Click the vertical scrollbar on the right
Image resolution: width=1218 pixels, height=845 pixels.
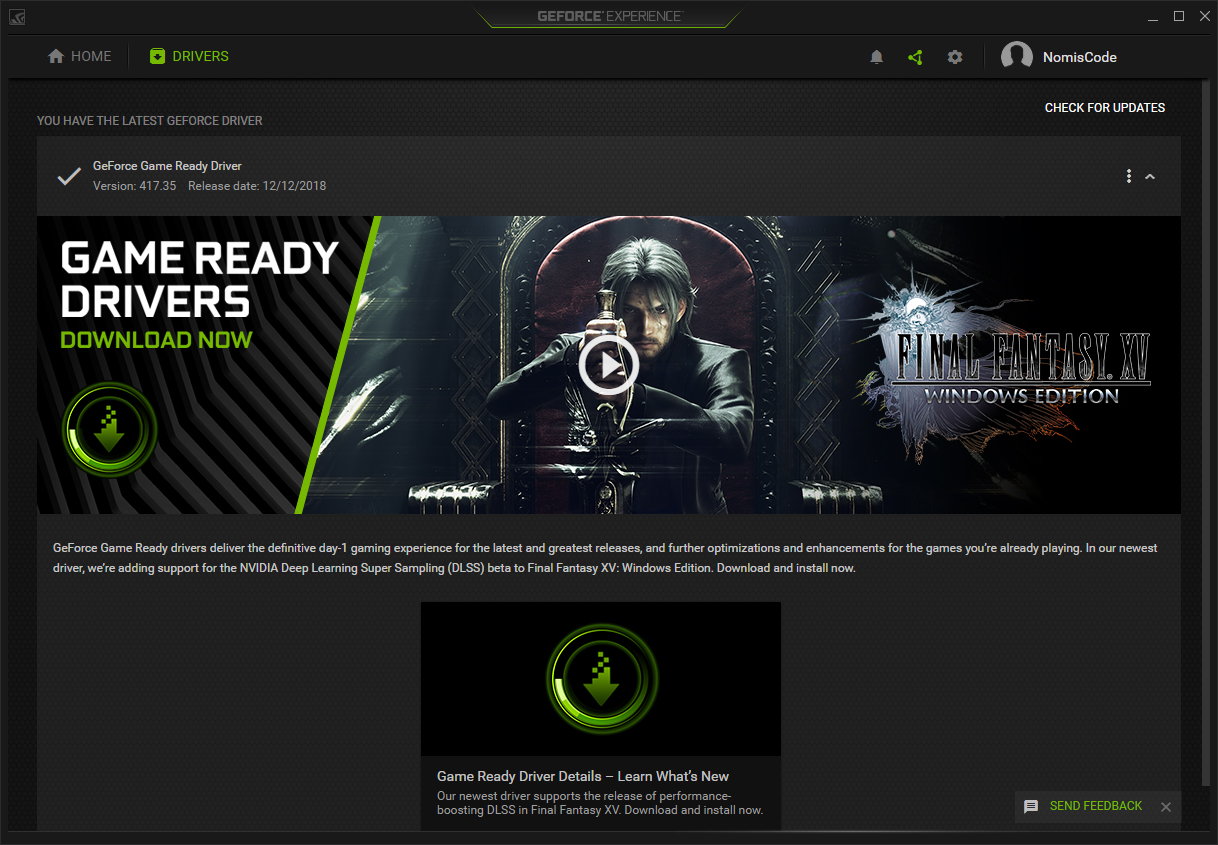pos(1208,435)
